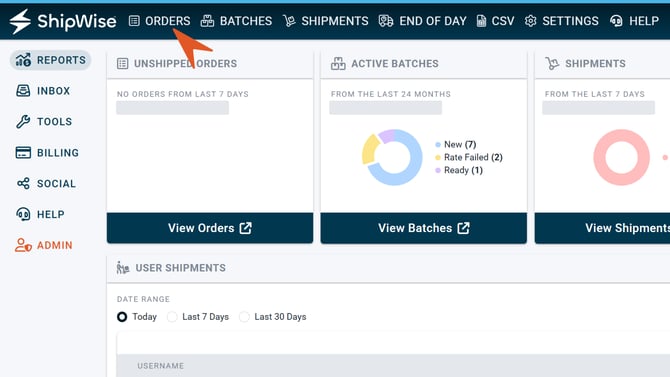Click the USERNAME column header
Screen dimensions: 670x377
(x=161, y=366)
